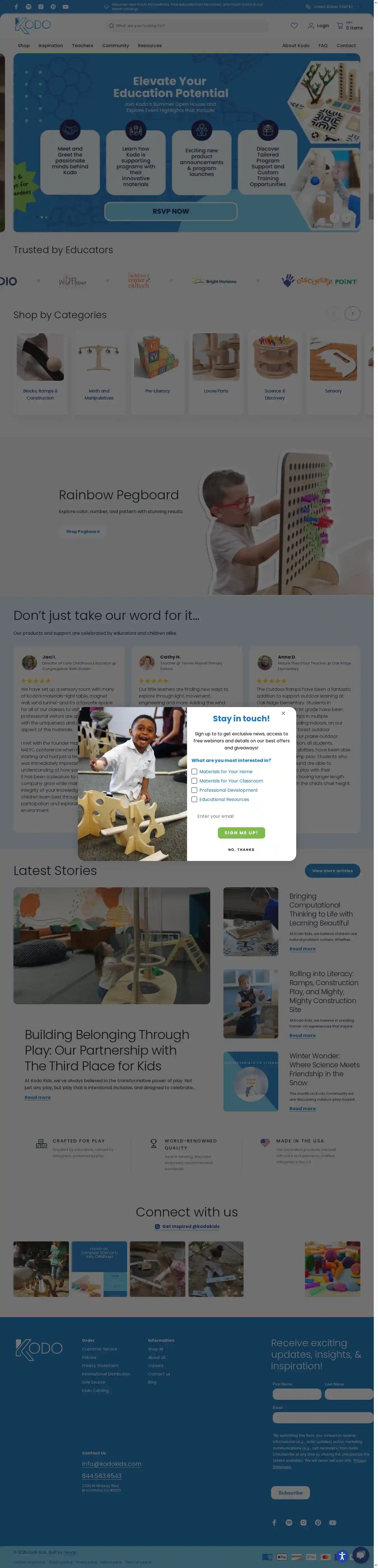Viewport: 378px width, 1568px height.
Task: Click the header Facebook icon
Action: [x=16, y=7]
